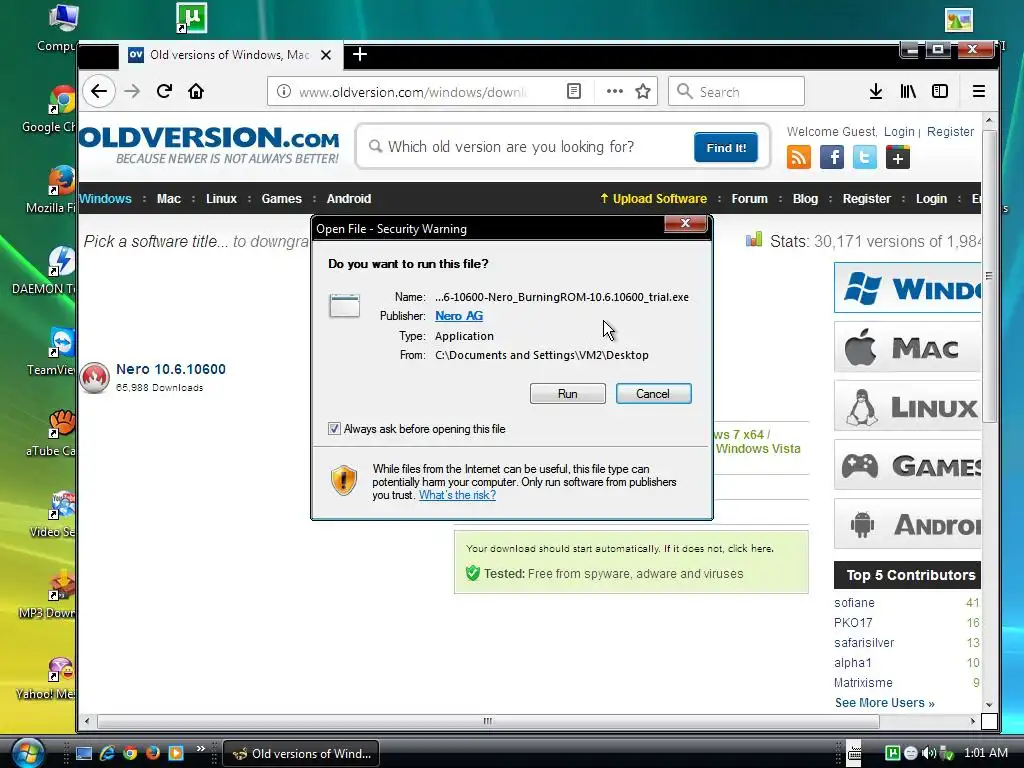Click Upload Software in nav bar

tap(654, 199)
